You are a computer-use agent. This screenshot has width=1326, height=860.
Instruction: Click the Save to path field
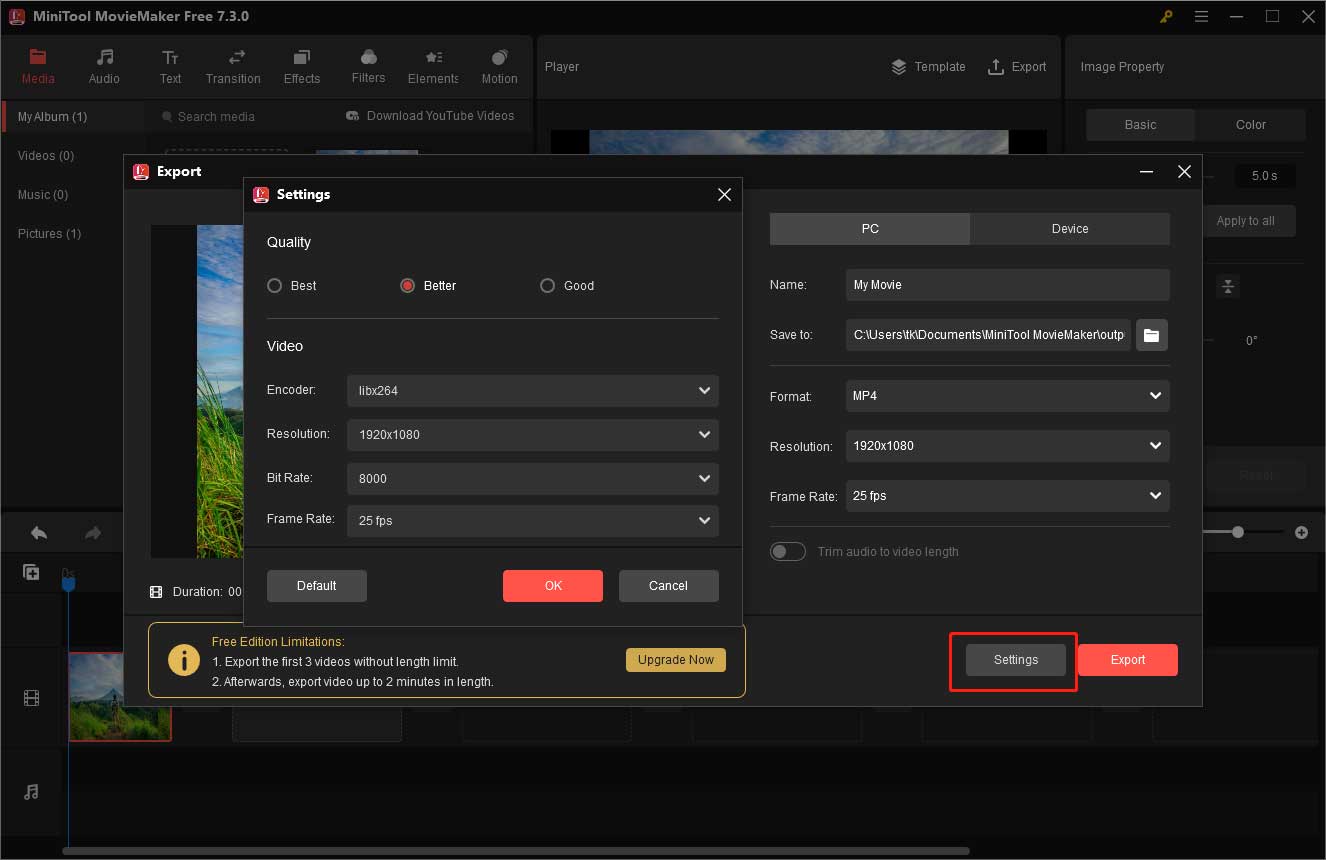[989, 335]
